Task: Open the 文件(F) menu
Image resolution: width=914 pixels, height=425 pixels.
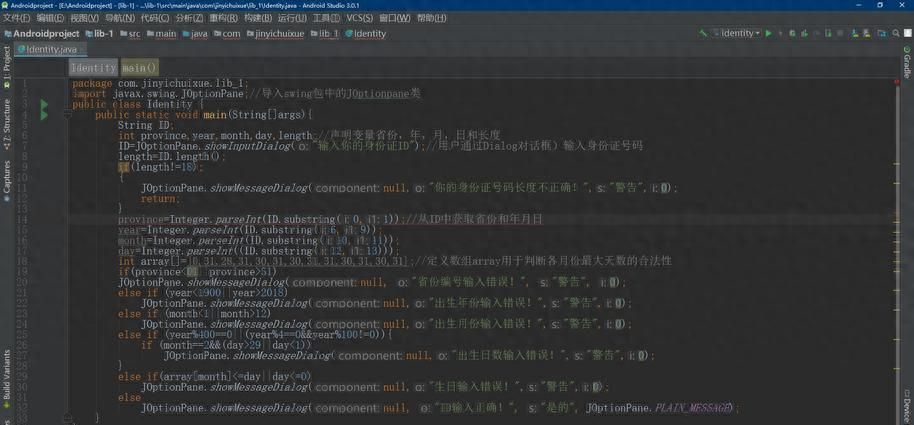Action: click(x=16, y=18)
